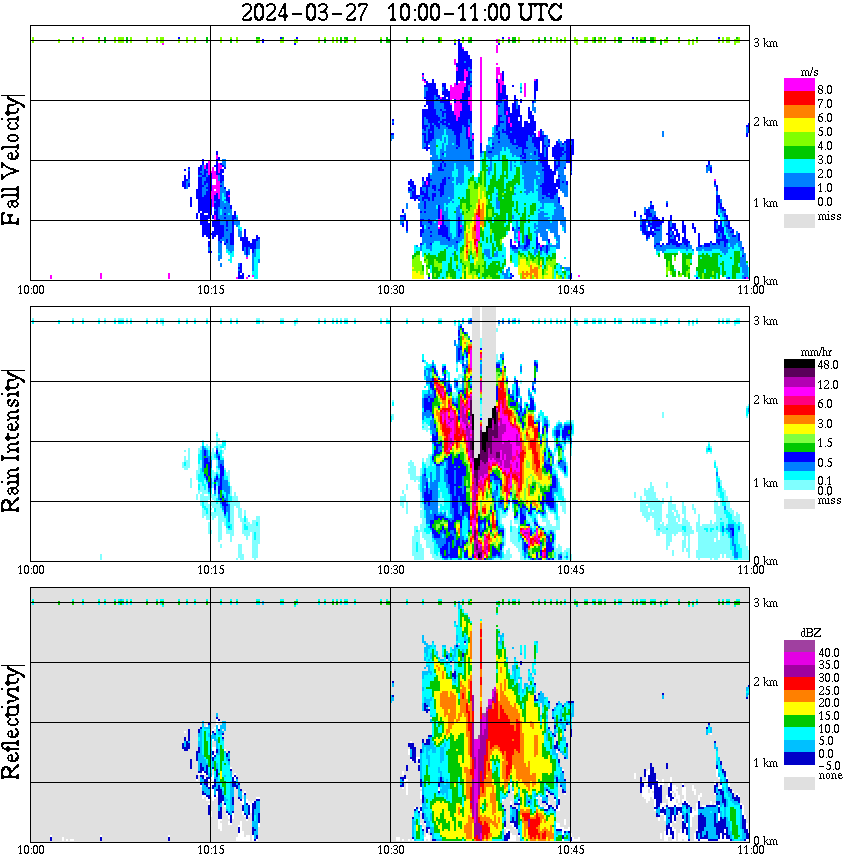Screen dimensions: 850x868
Task: Pick the orange swatch in the m/s legend
Action: 799,112
